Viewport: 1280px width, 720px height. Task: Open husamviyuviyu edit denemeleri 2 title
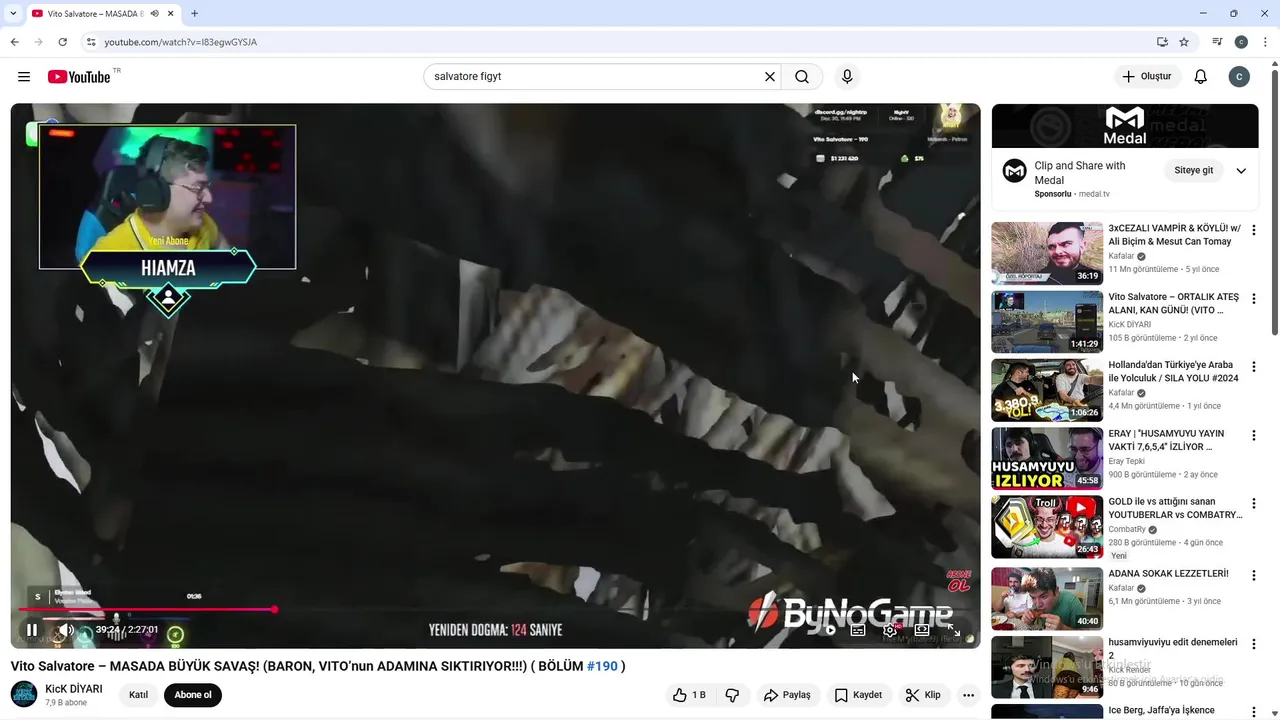coord(1173,649)
